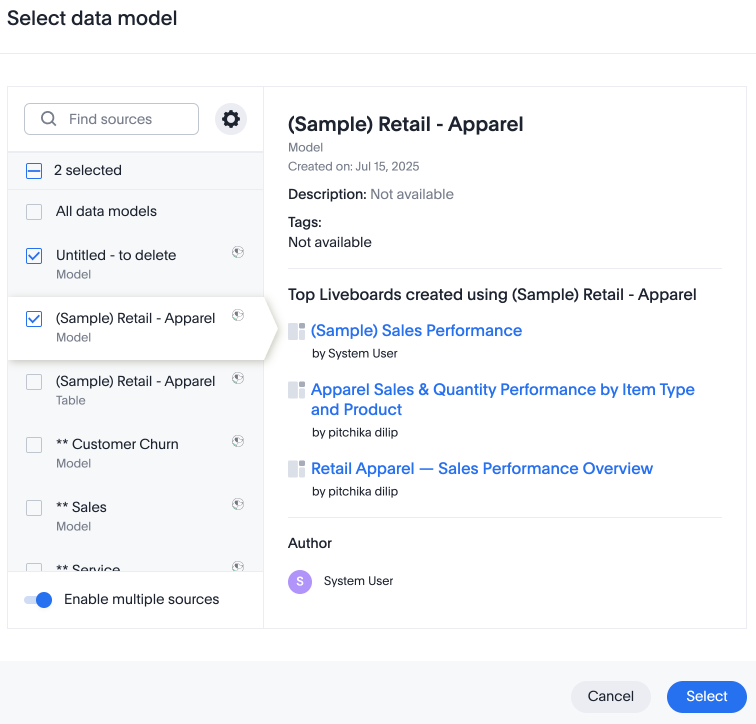The width and height of the screenshot is (756, 724).
Task: Click the 'Created on: Jul 15, 2025' text
Action: click(x=353, y=167)
